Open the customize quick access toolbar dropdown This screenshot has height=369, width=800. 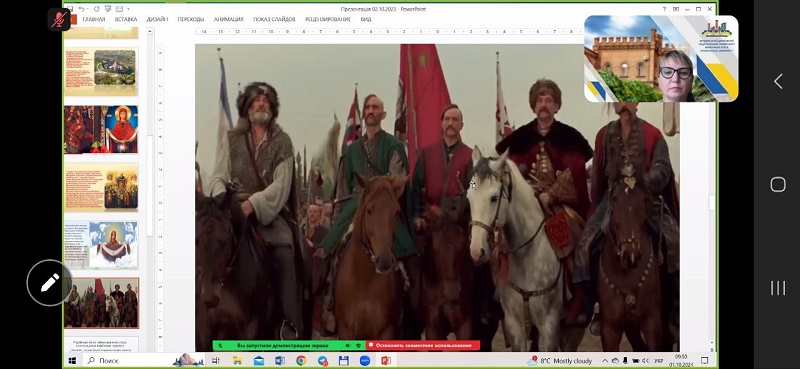point(128,9)
